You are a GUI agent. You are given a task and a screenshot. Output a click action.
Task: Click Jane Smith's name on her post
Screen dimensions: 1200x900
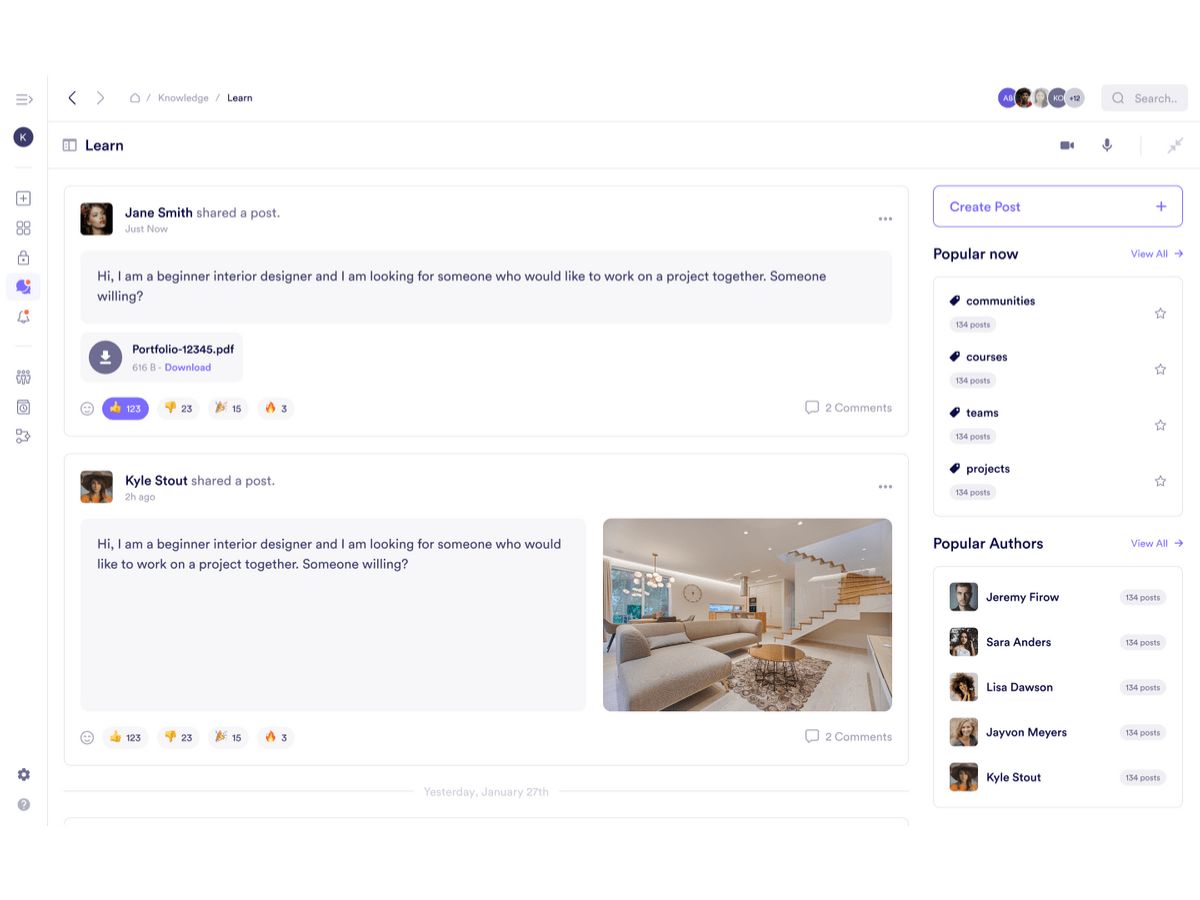[x=158, y=212]
